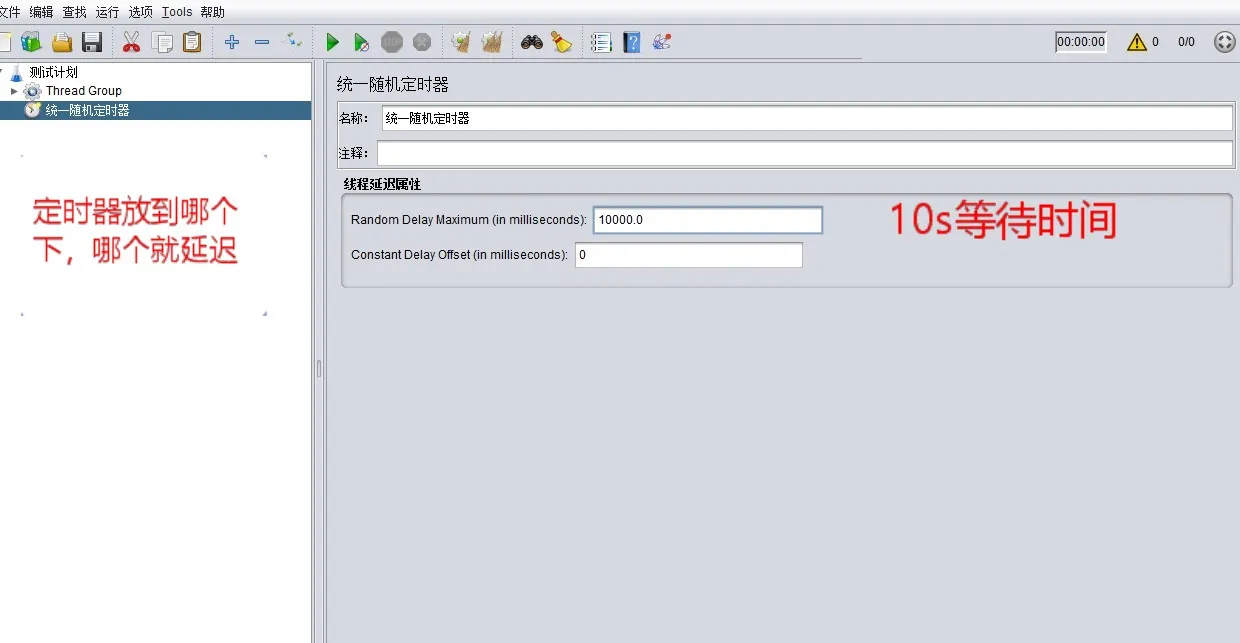The width and height of the screenshot is (1240, 643).
Task: Open the Function Helper list icon
Action: 601,42
